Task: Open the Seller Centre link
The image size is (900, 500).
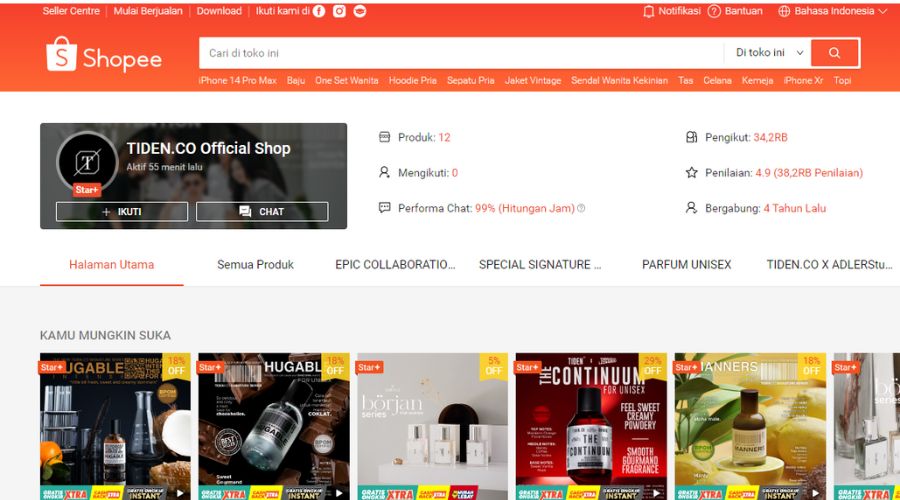Action: coord(71,11)
